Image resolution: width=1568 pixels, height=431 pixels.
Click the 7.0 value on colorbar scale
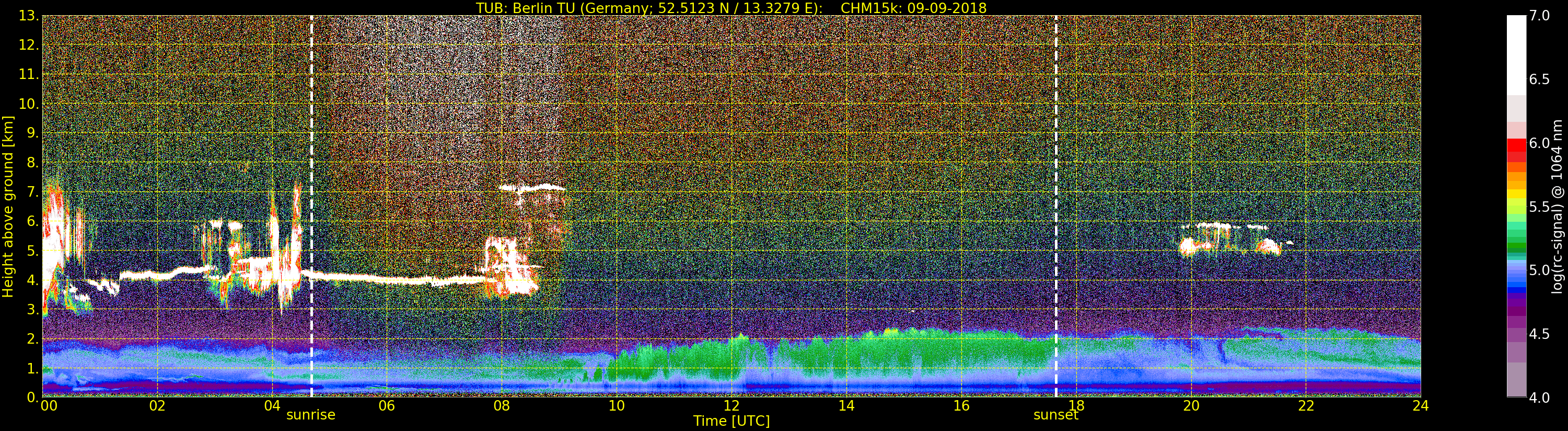(x=1539, y=16)
